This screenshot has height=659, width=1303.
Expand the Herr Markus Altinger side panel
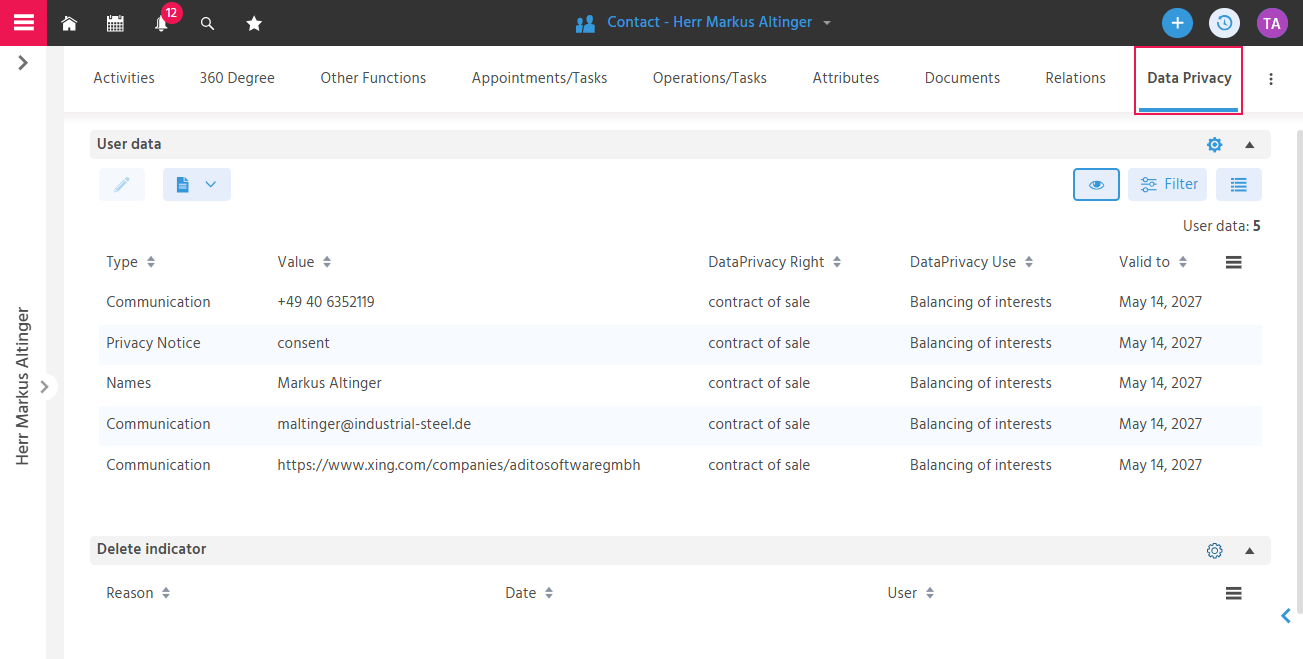click(44, 387)
